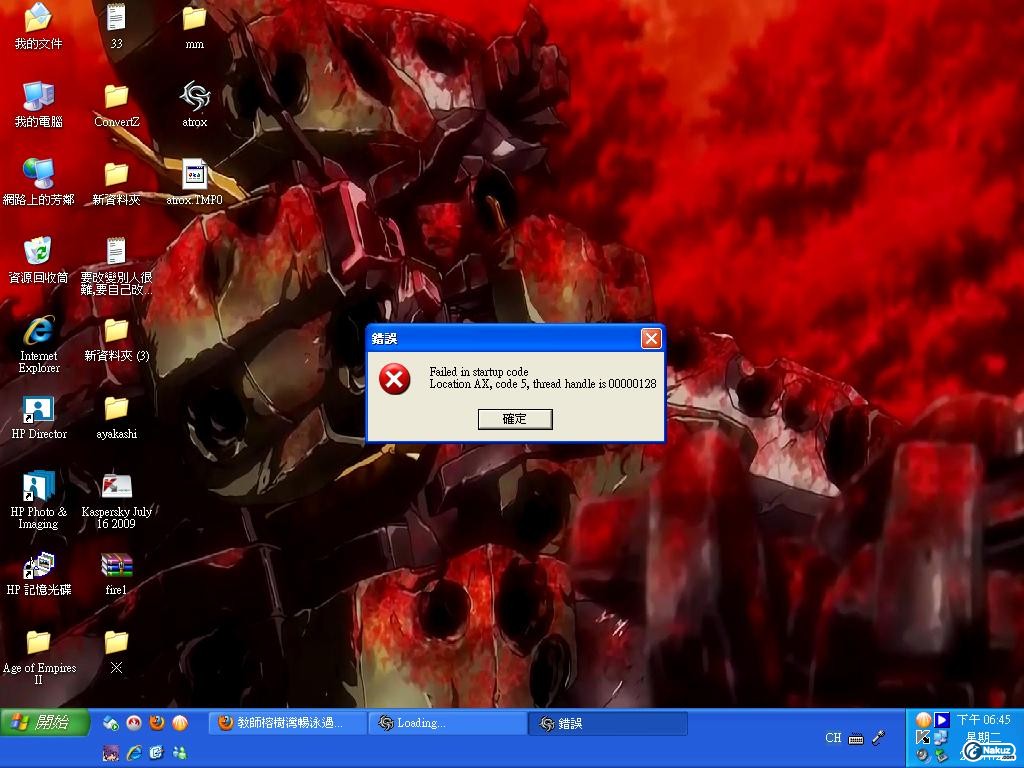Select the 新資料夾 folder icon

pos(116,182)
